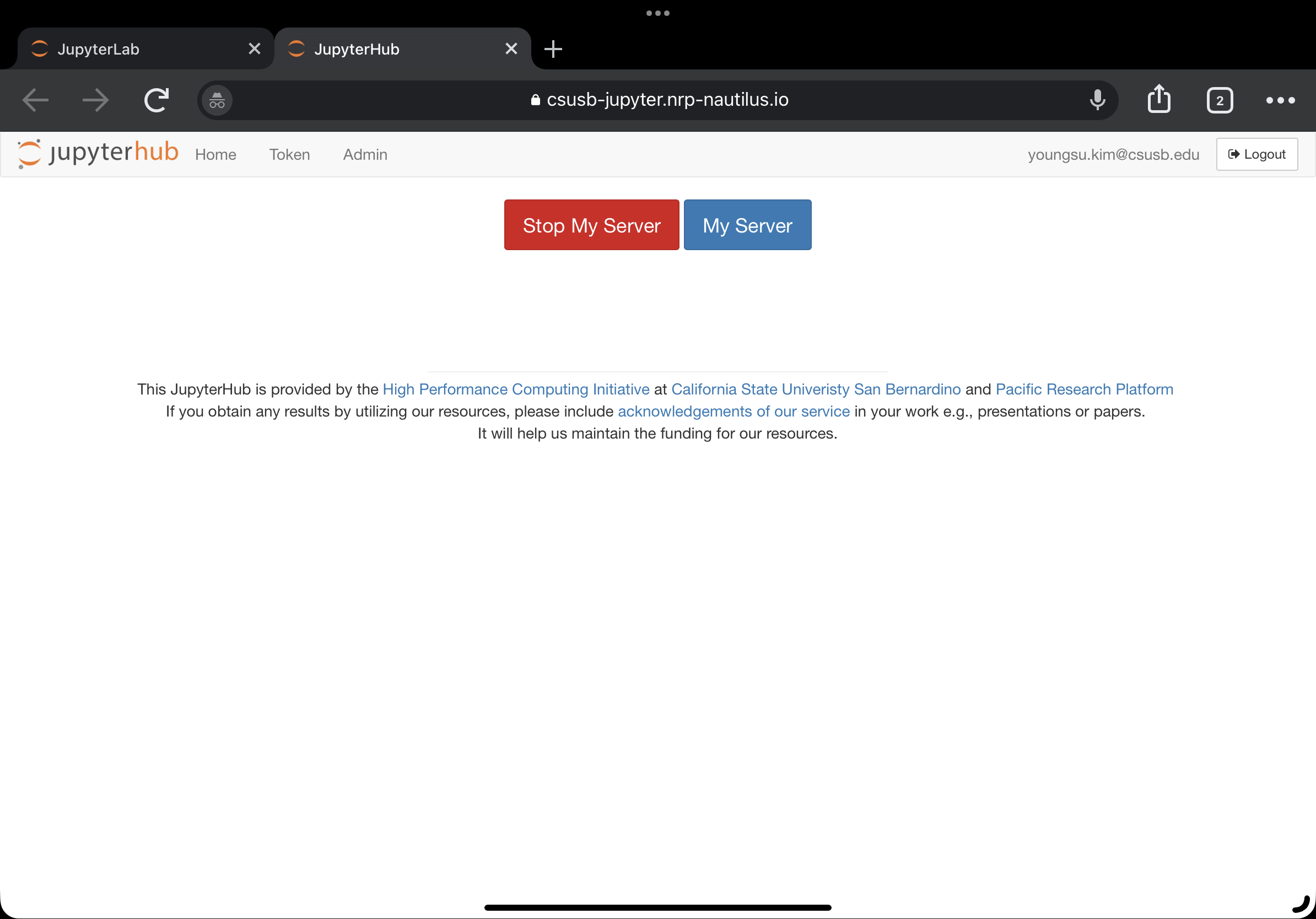
Task: Open Pacific Research Platform link
Action: point(1084,390)
